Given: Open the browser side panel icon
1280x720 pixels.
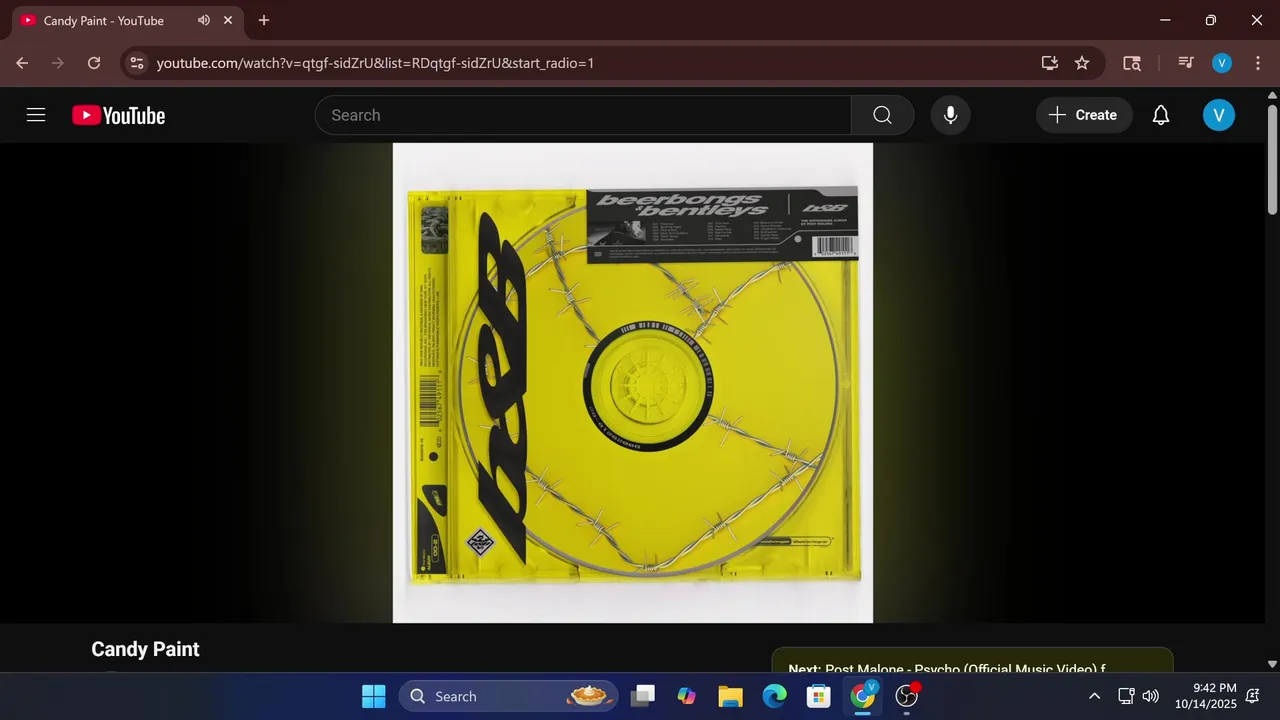Looking at the screenshot, I should point(1132,63).
